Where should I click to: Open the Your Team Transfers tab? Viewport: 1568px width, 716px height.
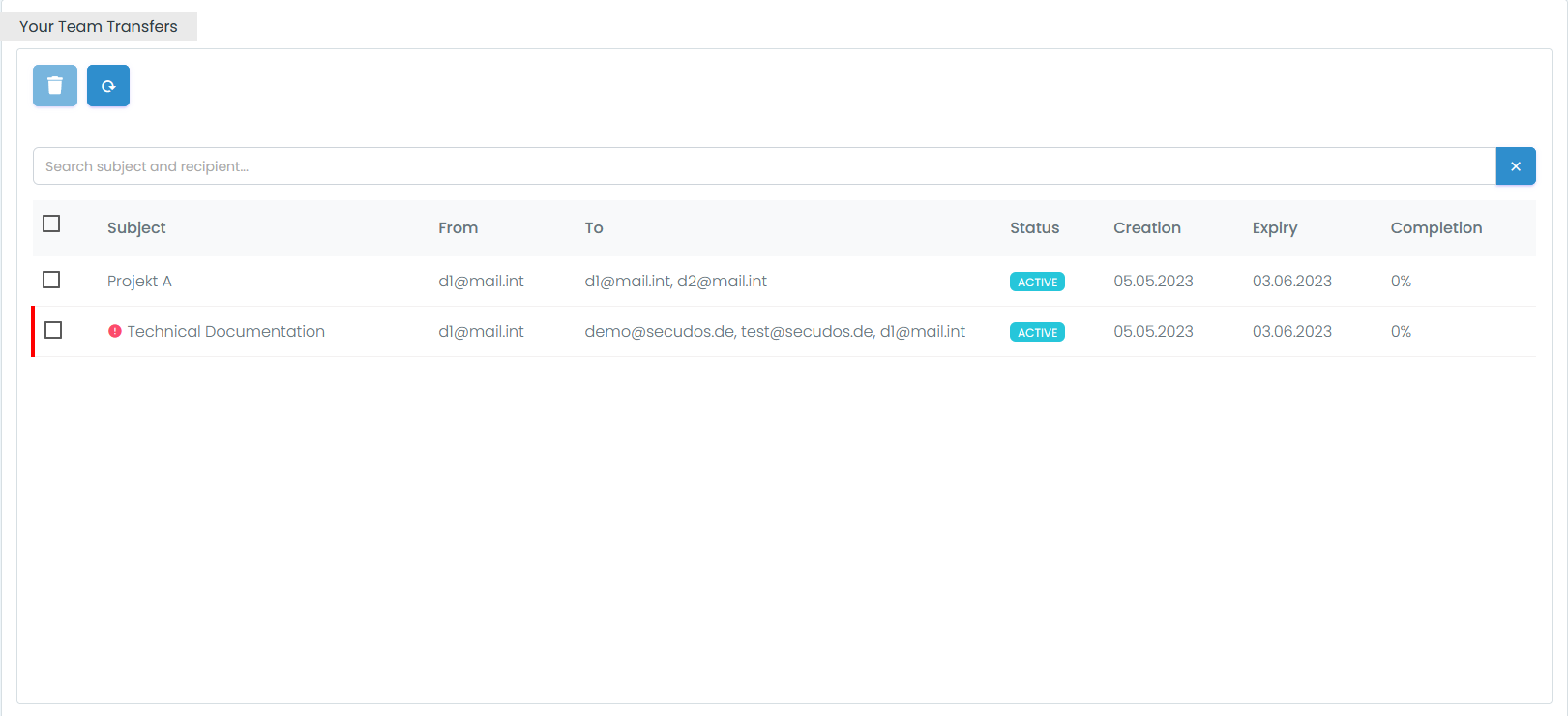click(x=99, y=26)
